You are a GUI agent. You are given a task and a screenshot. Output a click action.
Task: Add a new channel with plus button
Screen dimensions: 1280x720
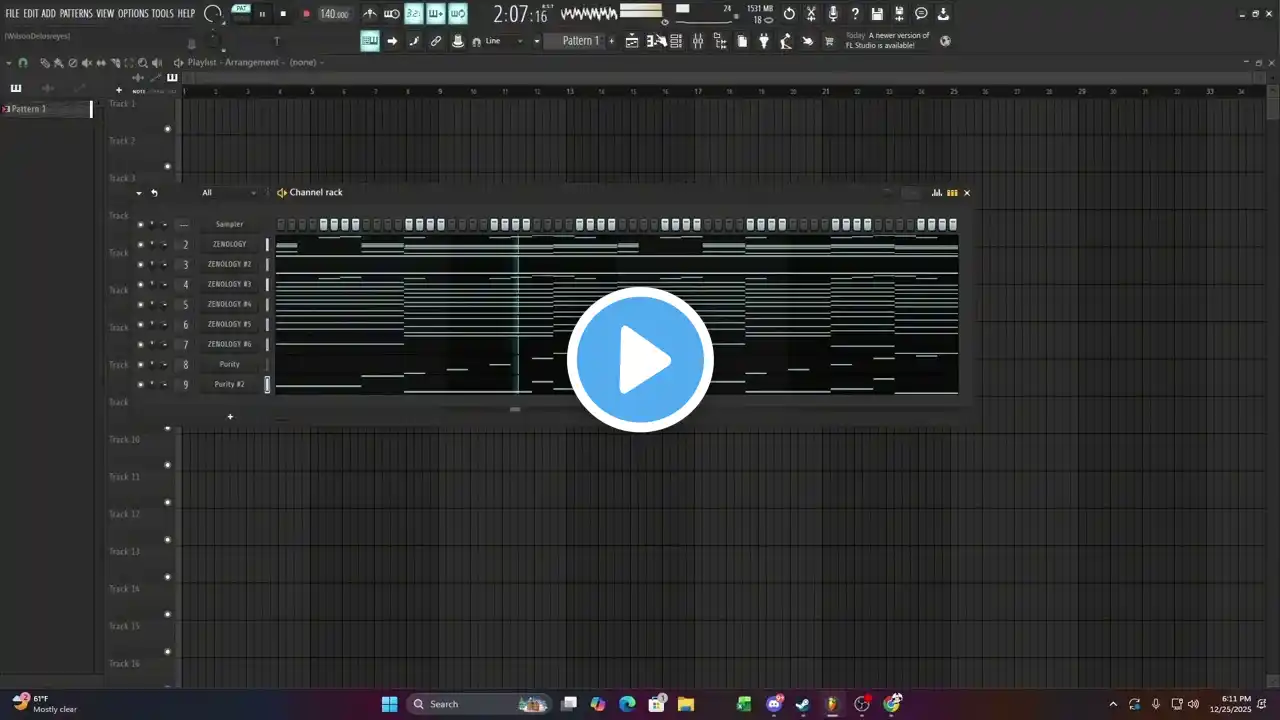pos(230,416)
